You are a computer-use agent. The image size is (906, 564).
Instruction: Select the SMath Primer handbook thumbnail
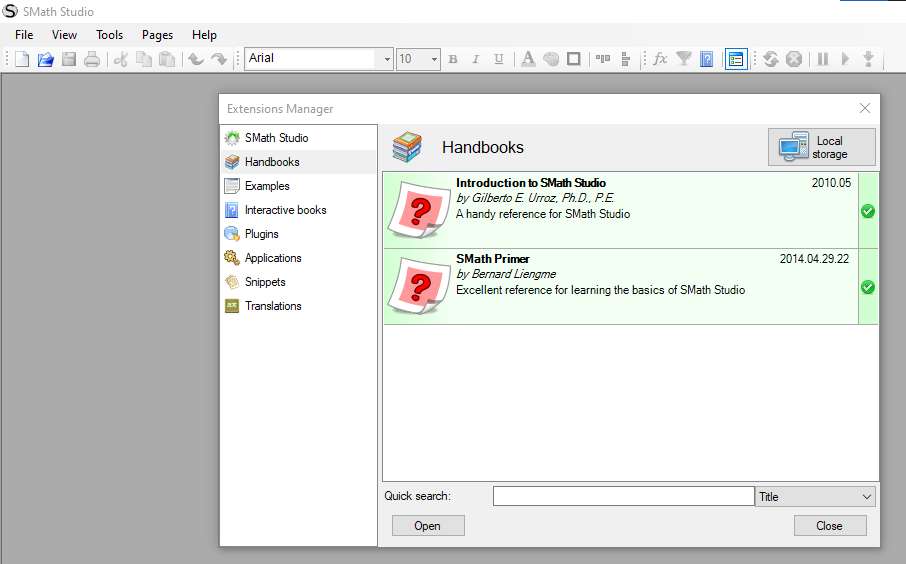419,287
